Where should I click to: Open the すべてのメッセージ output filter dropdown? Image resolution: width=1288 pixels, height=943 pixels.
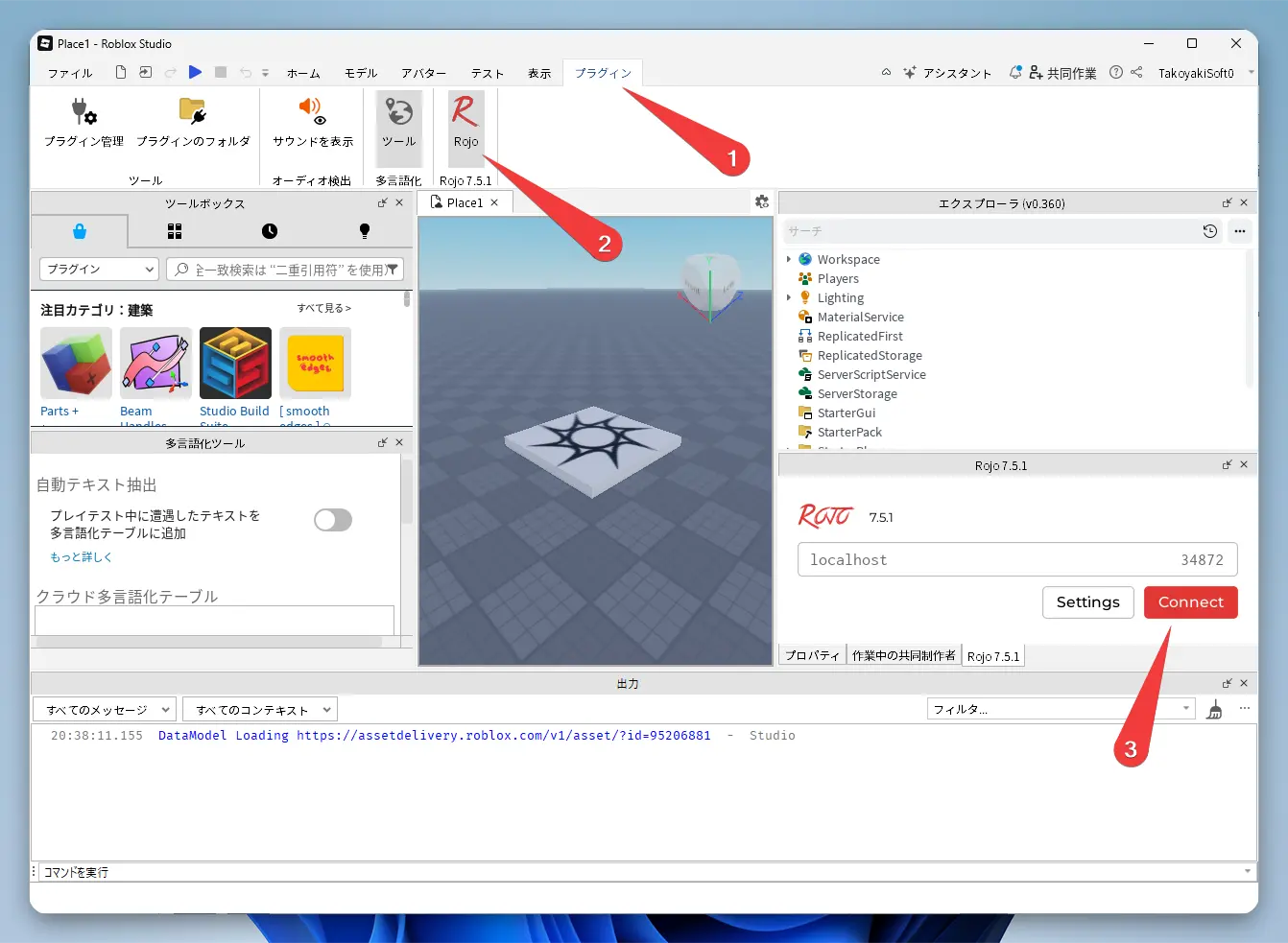click(x=104, y=708)
